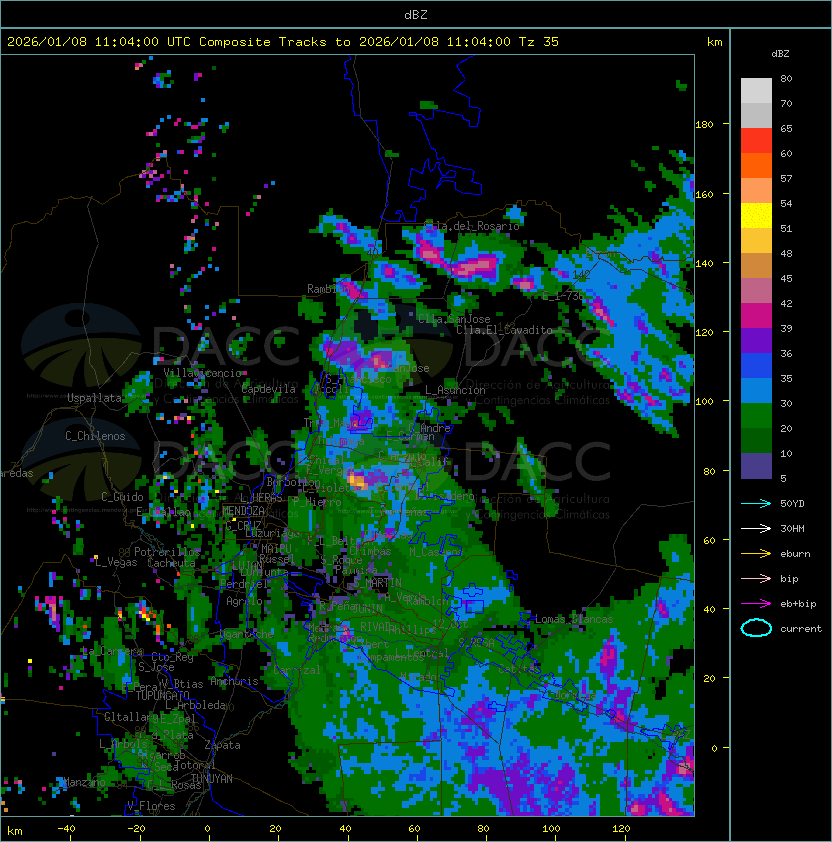The image size is (832, 842).
Task: Click the '180' tick on vertical axis
Action: pyautogui.click(x=704, y=125)
